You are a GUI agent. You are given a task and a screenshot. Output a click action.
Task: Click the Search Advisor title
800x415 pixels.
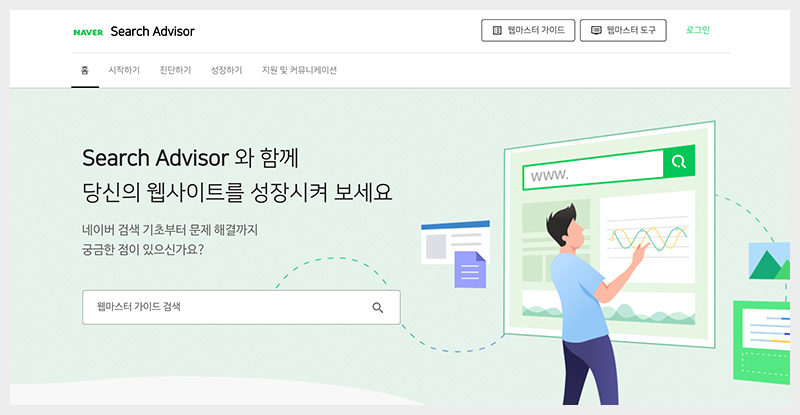coord(153,32)
